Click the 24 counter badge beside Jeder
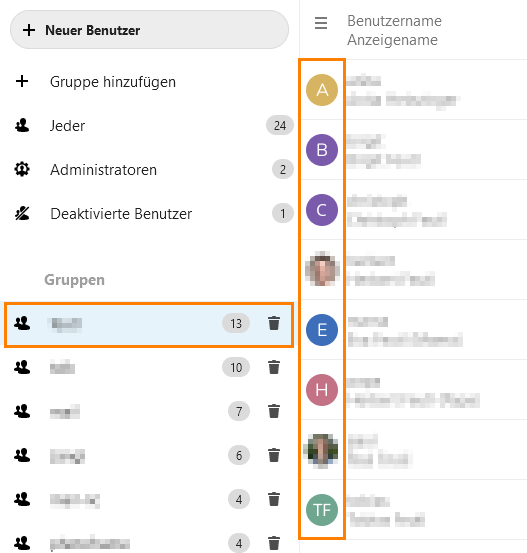The height and width of the screenshot is (553, 527). [x=280, y=126]
